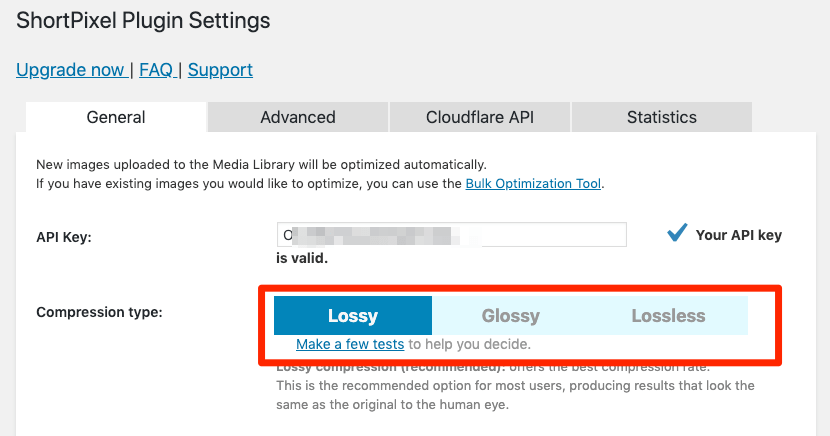
Task: Switch to the General tab
Action: [x=116, y=117]
